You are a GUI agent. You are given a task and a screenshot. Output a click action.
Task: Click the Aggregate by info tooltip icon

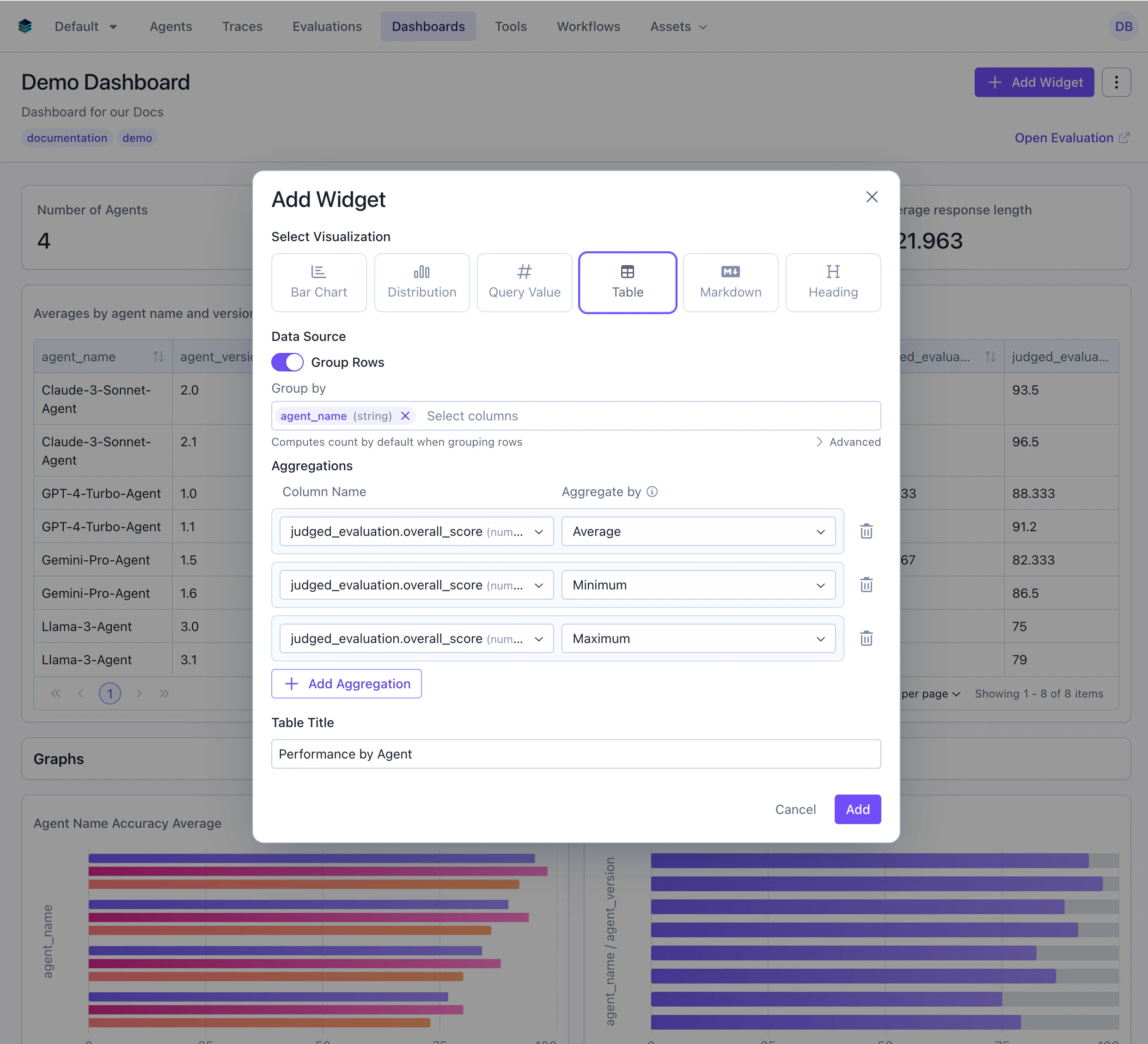click(x=653, y=491)
